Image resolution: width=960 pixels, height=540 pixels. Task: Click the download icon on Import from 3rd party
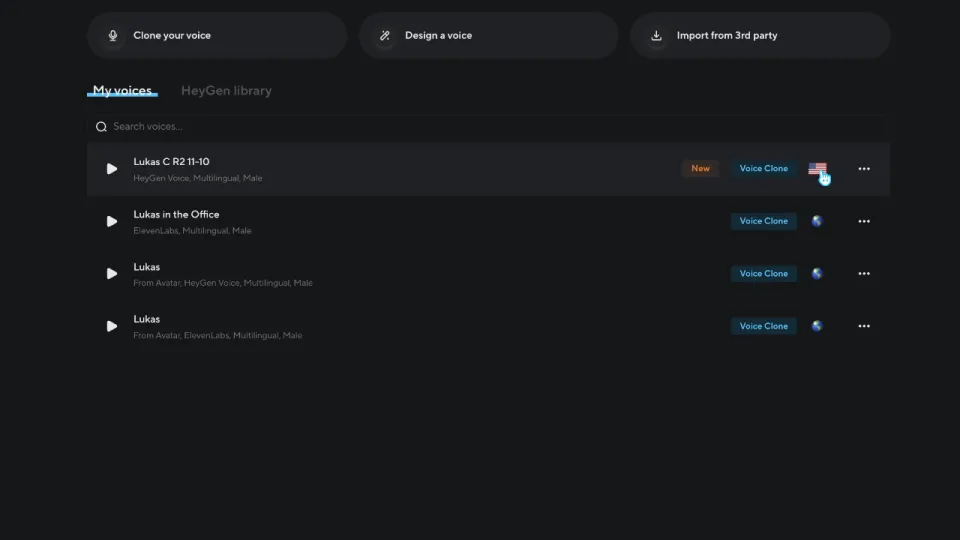click(x=656, y=36)
